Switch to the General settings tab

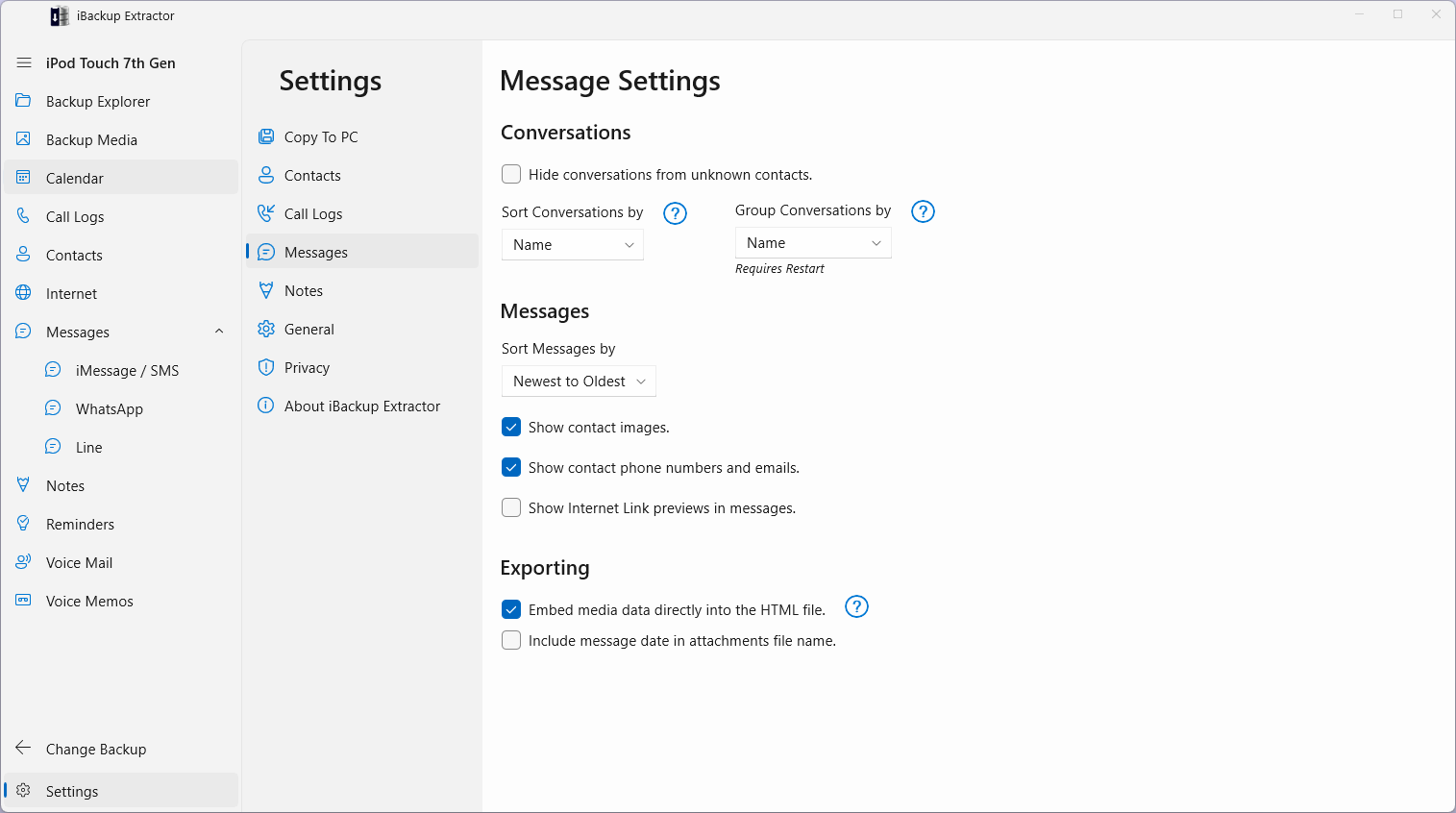308,330
